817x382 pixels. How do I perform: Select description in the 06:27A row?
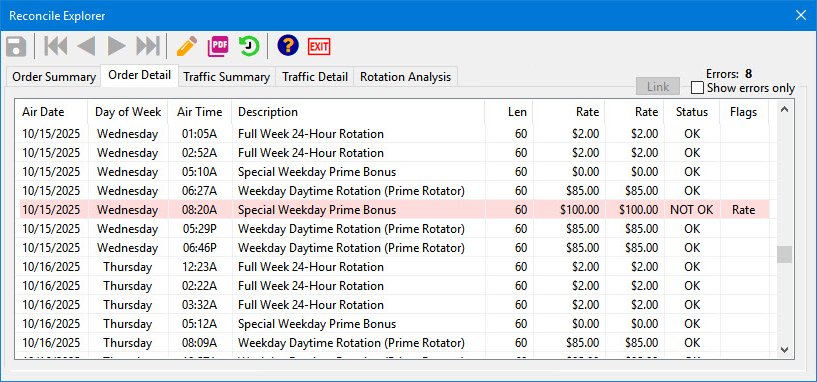coord(358,191)
